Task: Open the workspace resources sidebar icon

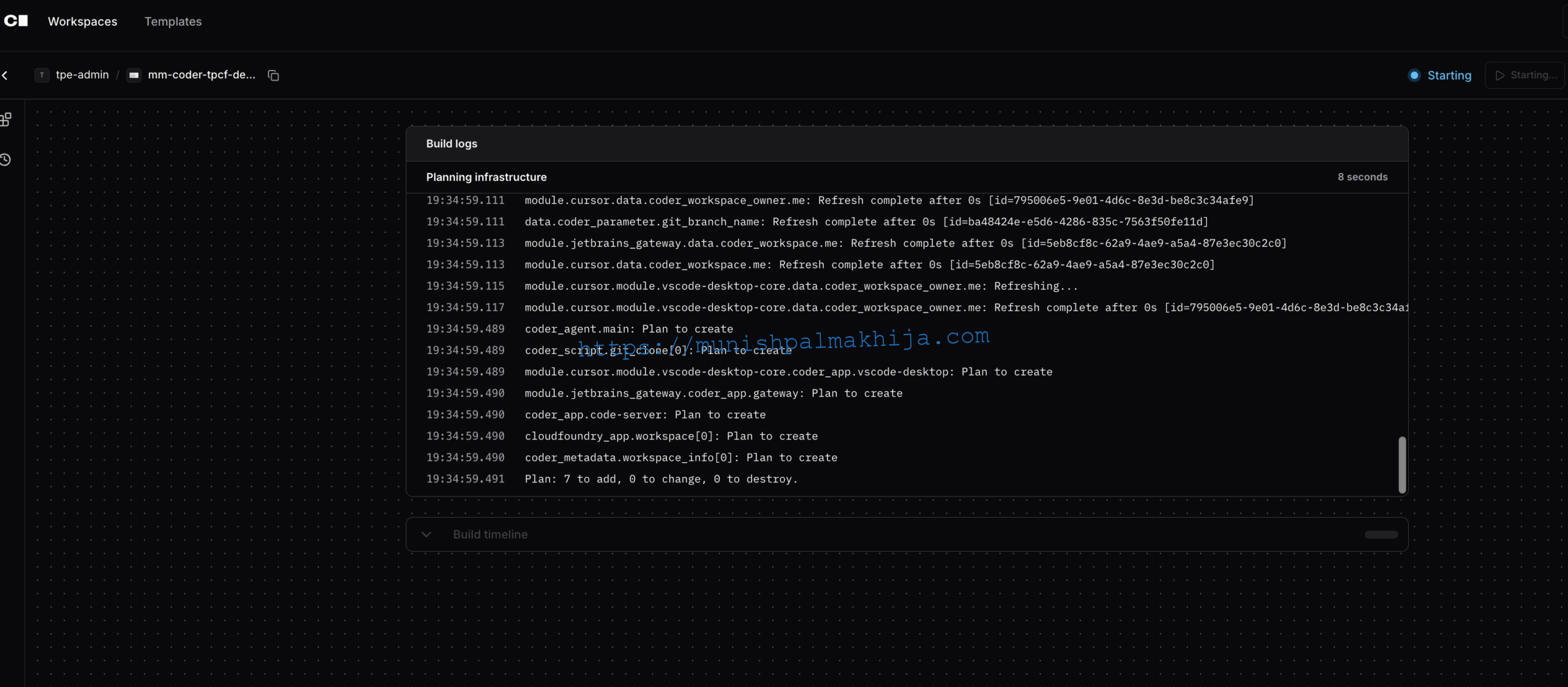Action: (x=6, y=120)
